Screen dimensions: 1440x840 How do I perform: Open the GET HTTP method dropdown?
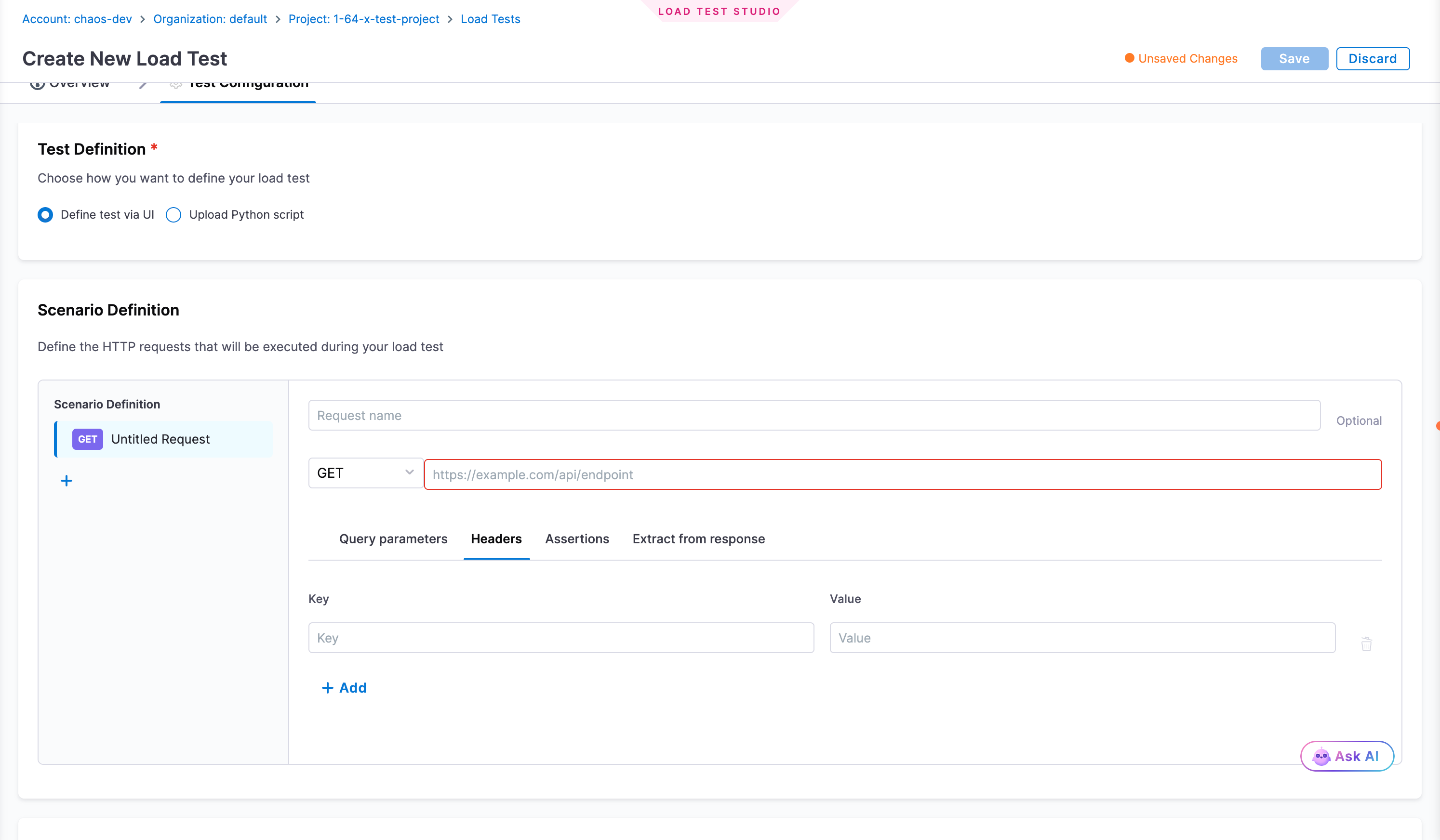[x=365, y=473]
